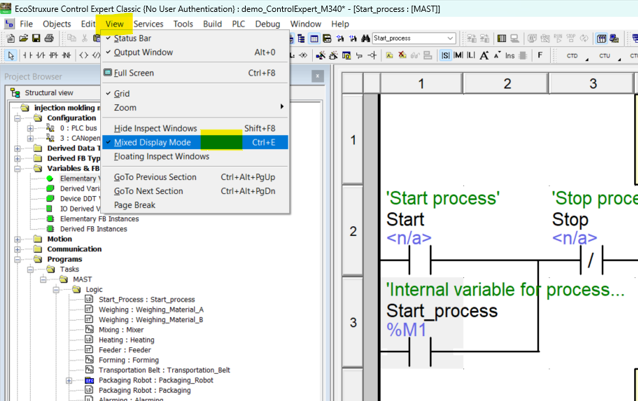Open the File menu
The image size is (638, 401).
point(26,24)
